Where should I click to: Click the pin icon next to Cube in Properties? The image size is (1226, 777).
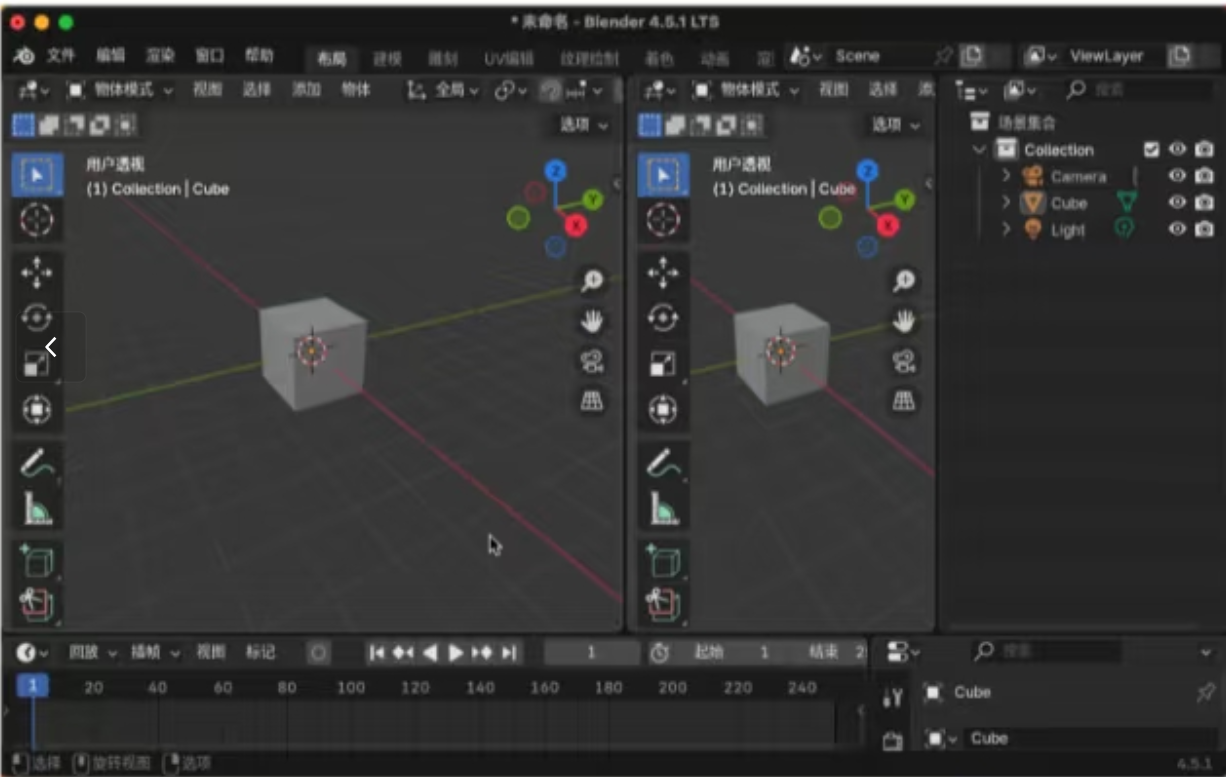[x=1206, y=692]
